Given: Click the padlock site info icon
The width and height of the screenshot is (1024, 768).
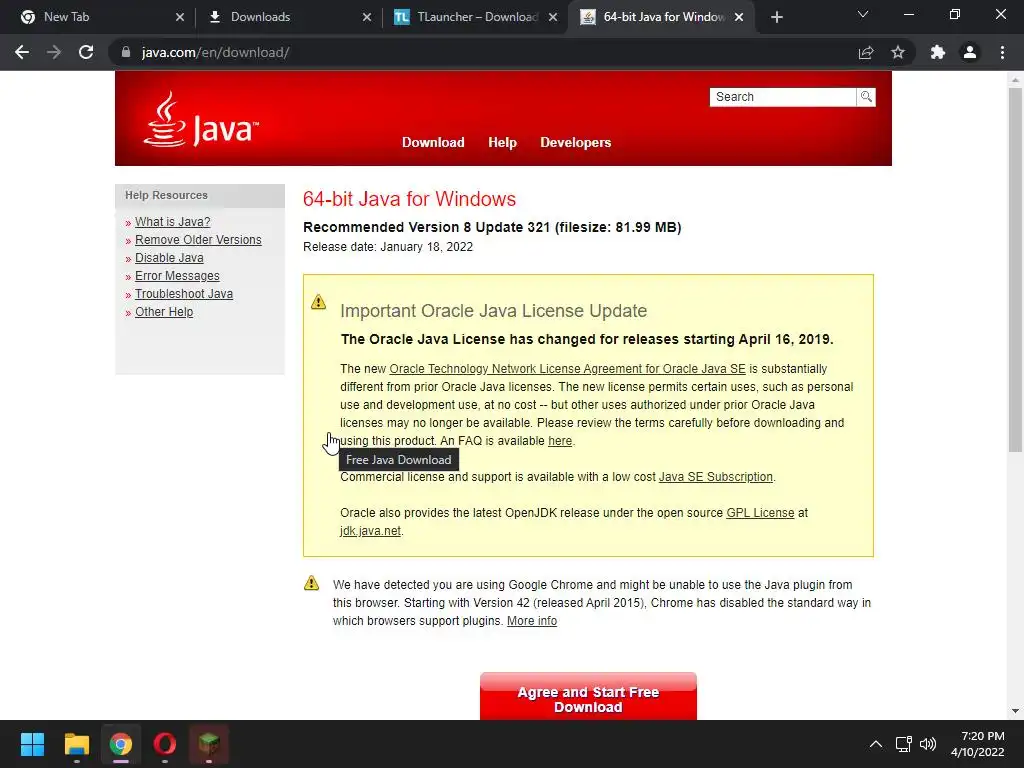Looking at the screenshot, I should tap(126, 52).
